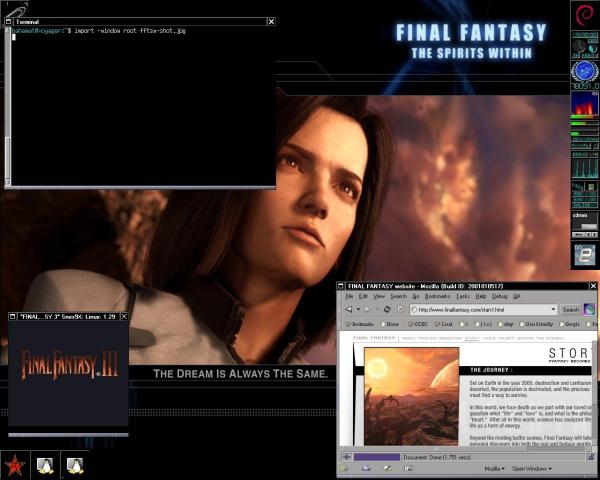Click the Forward arrow in Mozilla
Viewport: 600px width, 480px height.
coord(366,309)
